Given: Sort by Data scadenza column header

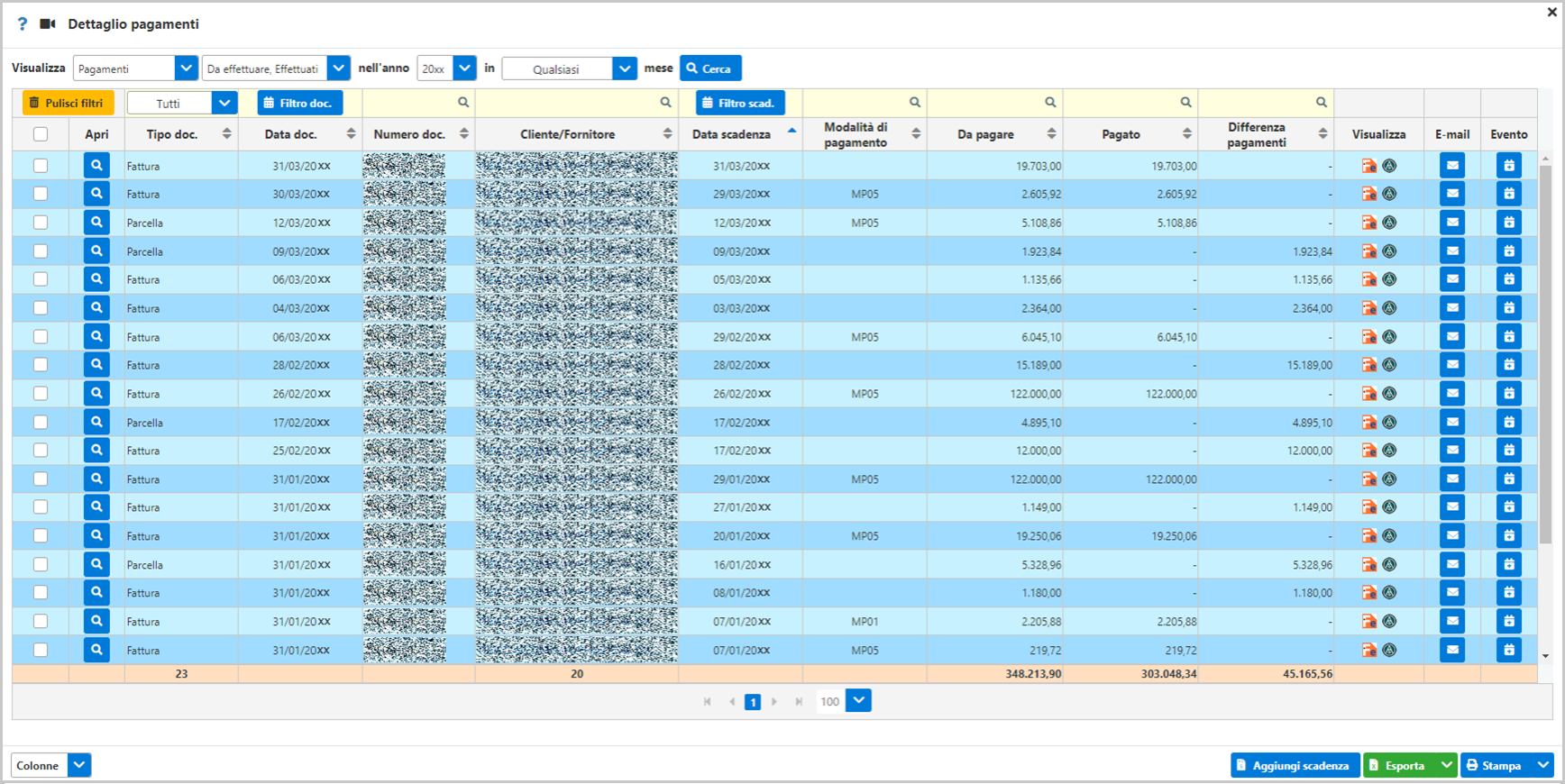Looking at the screenshot, I should [x=731, y=134].
